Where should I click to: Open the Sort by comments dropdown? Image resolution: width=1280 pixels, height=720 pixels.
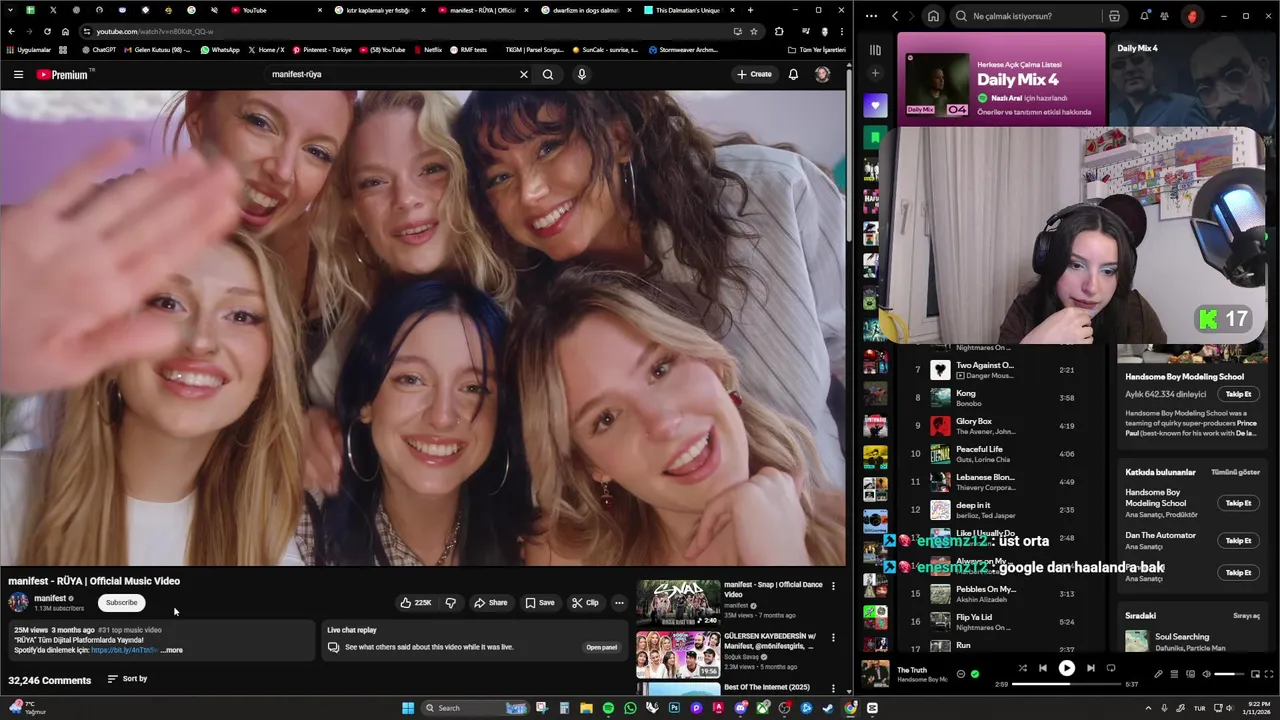127,679
